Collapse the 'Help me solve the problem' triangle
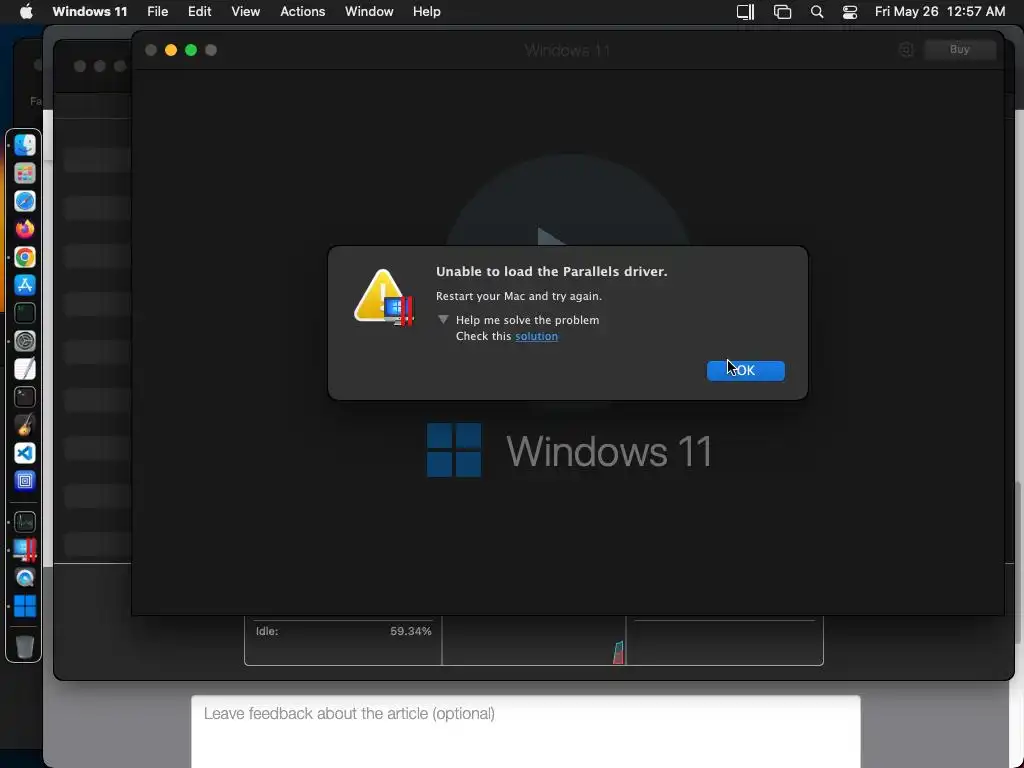The width and height of the screenshot is (1024, 768). (x=443, y=320)
